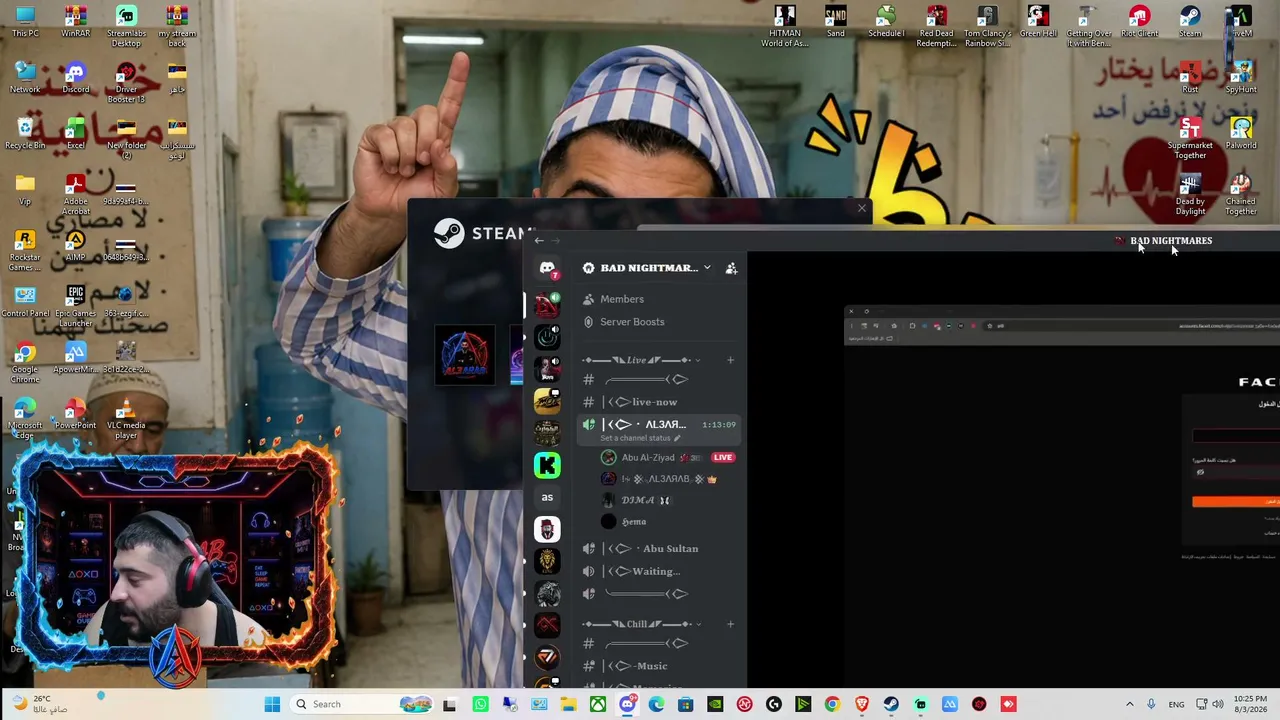Select the Dead by Daylight shortcut
This screenshot has width=1280, height=720.
click(1190, 194)
